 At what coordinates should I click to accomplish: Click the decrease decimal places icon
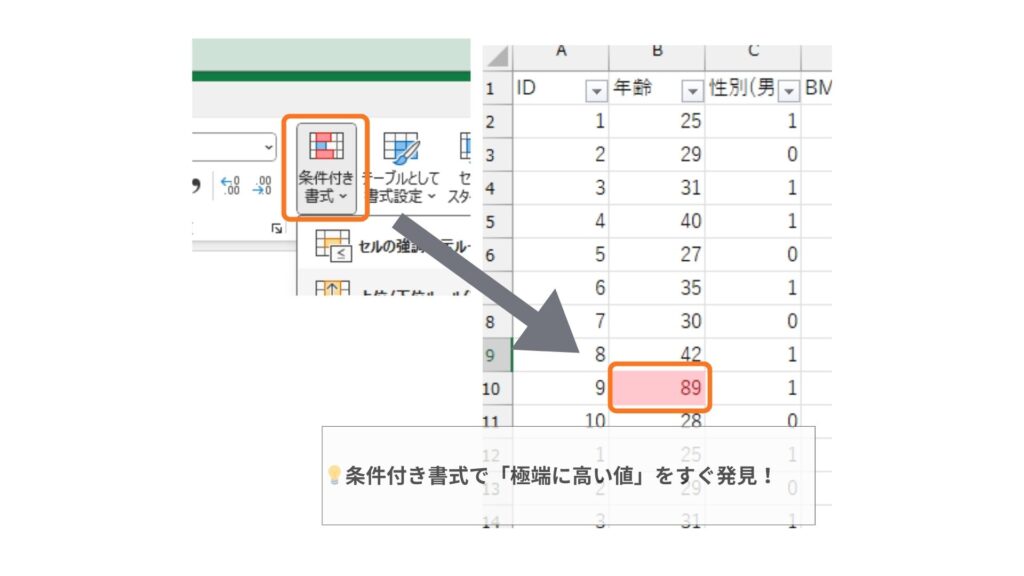[x=262, y=185]
